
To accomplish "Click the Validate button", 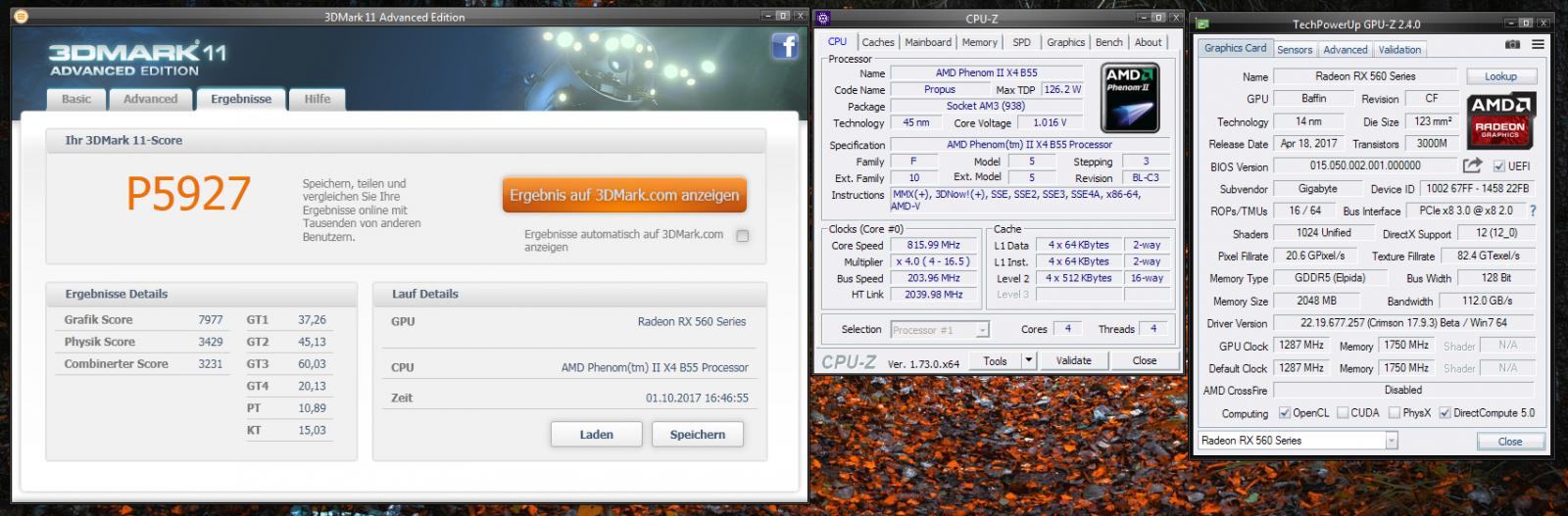I will click(1074, 360).
